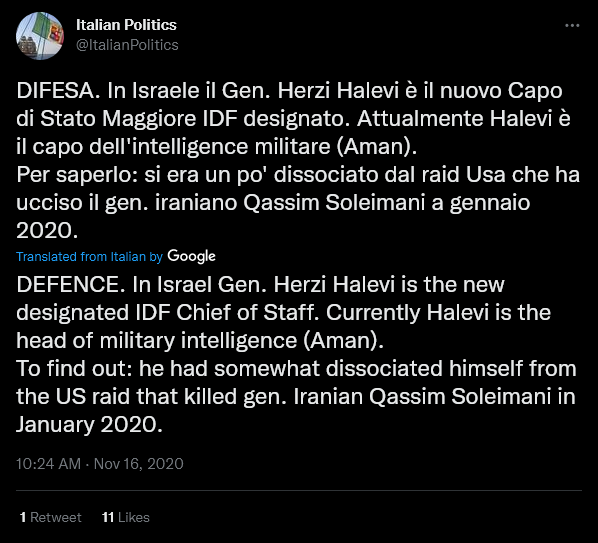Image resolution: width=598 pixels, height=543 pixels.
Task: Open the 10:24 AM timestamp link
Action: pyautogui.click(x=48, y=464)
